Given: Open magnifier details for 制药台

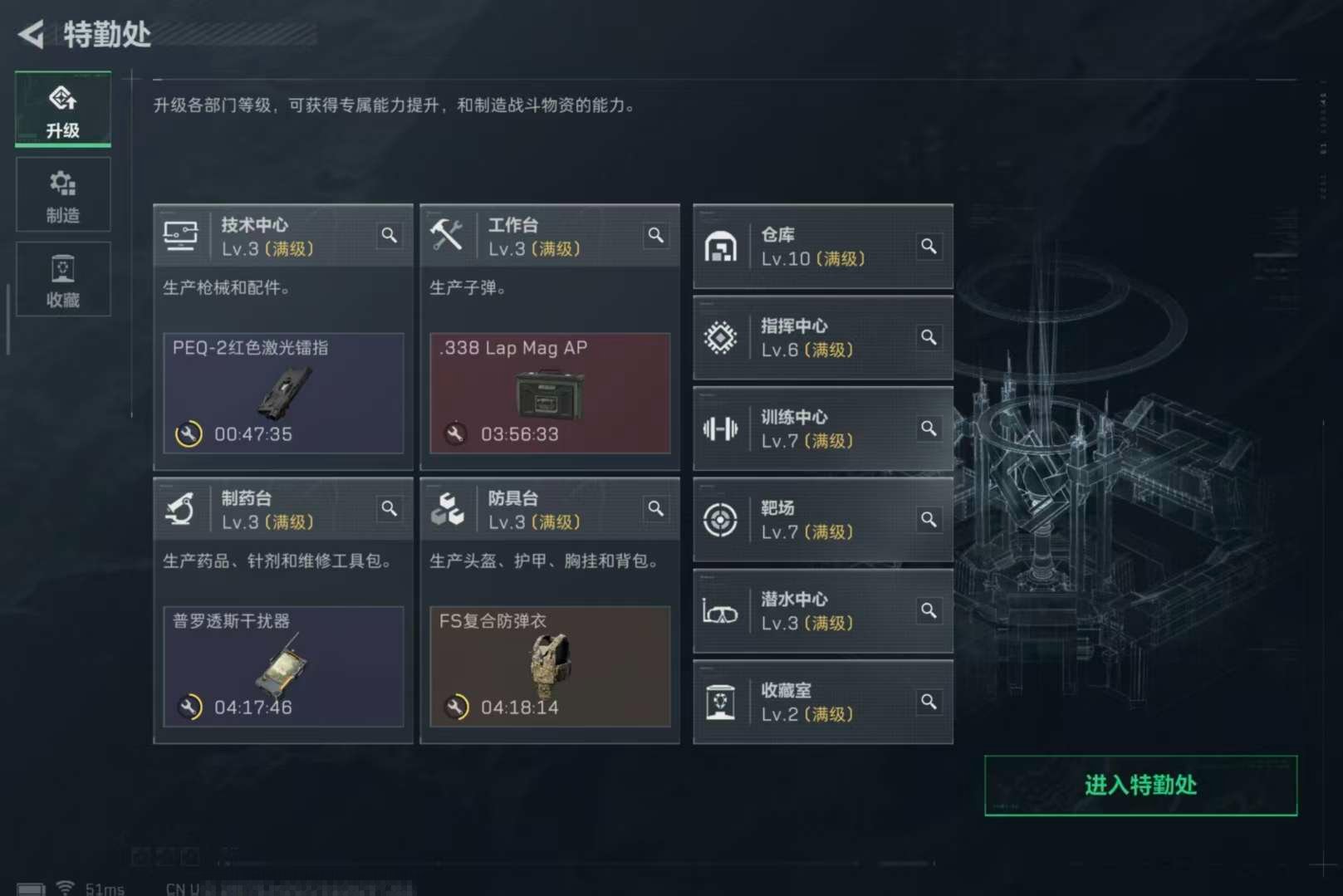Looking at the screenshot, I should coord(389,508).
